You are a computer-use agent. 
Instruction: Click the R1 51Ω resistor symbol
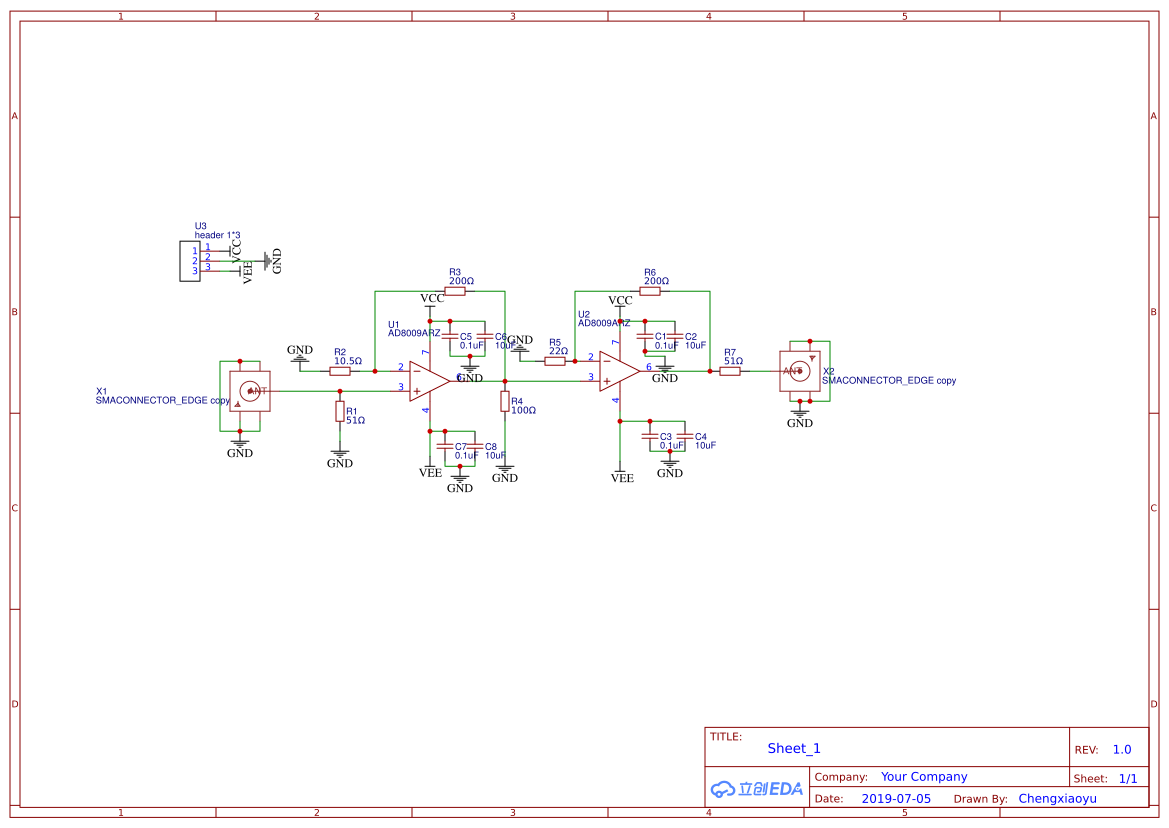pos(340,411)
